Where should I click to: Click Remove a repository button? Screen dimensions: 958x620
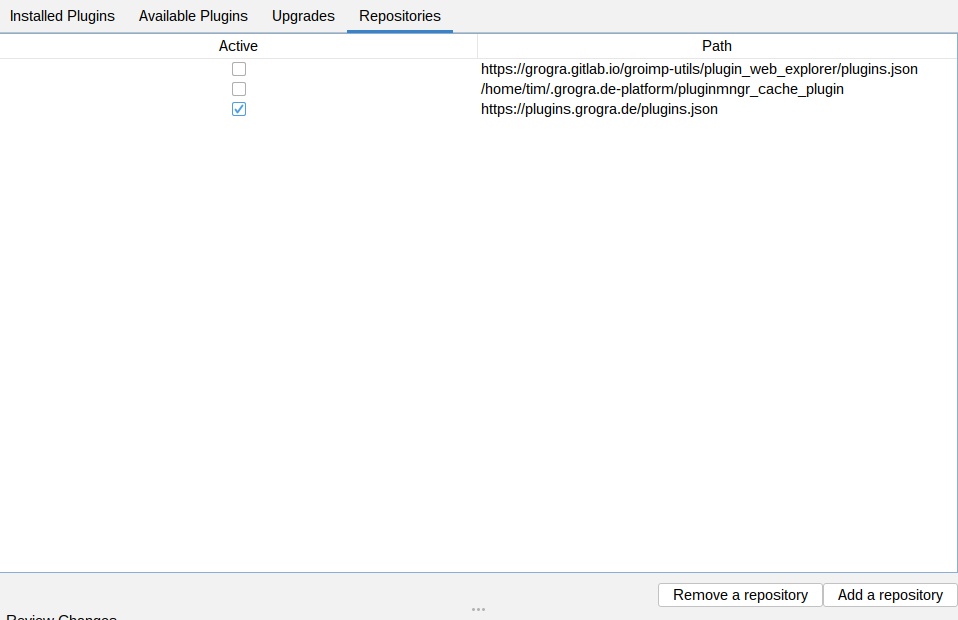[x=740, y=595]
